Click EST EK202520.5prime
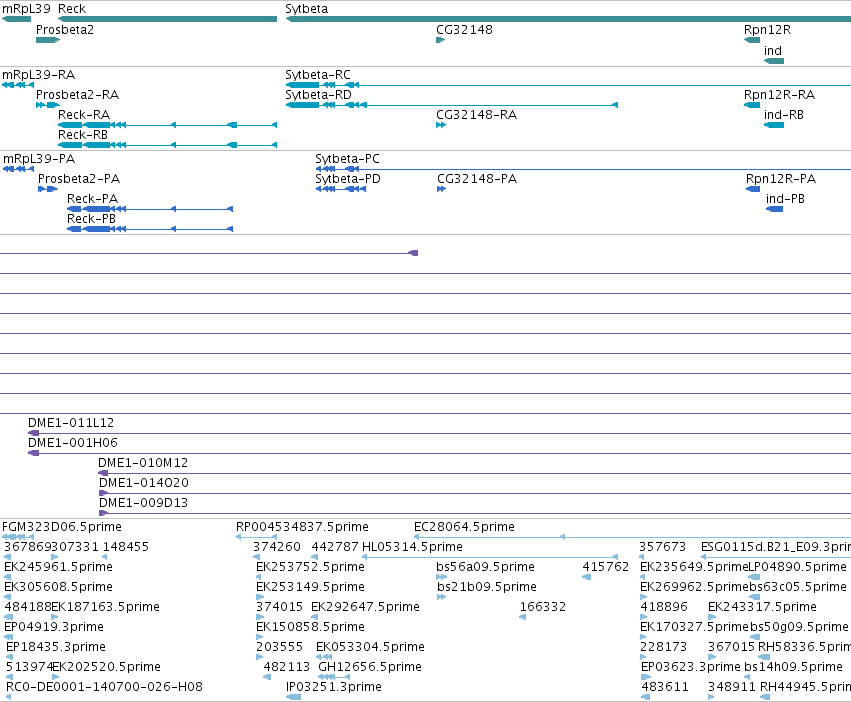Image resolution: width=851 pixels, height=702 pixels. click(106, 667)
